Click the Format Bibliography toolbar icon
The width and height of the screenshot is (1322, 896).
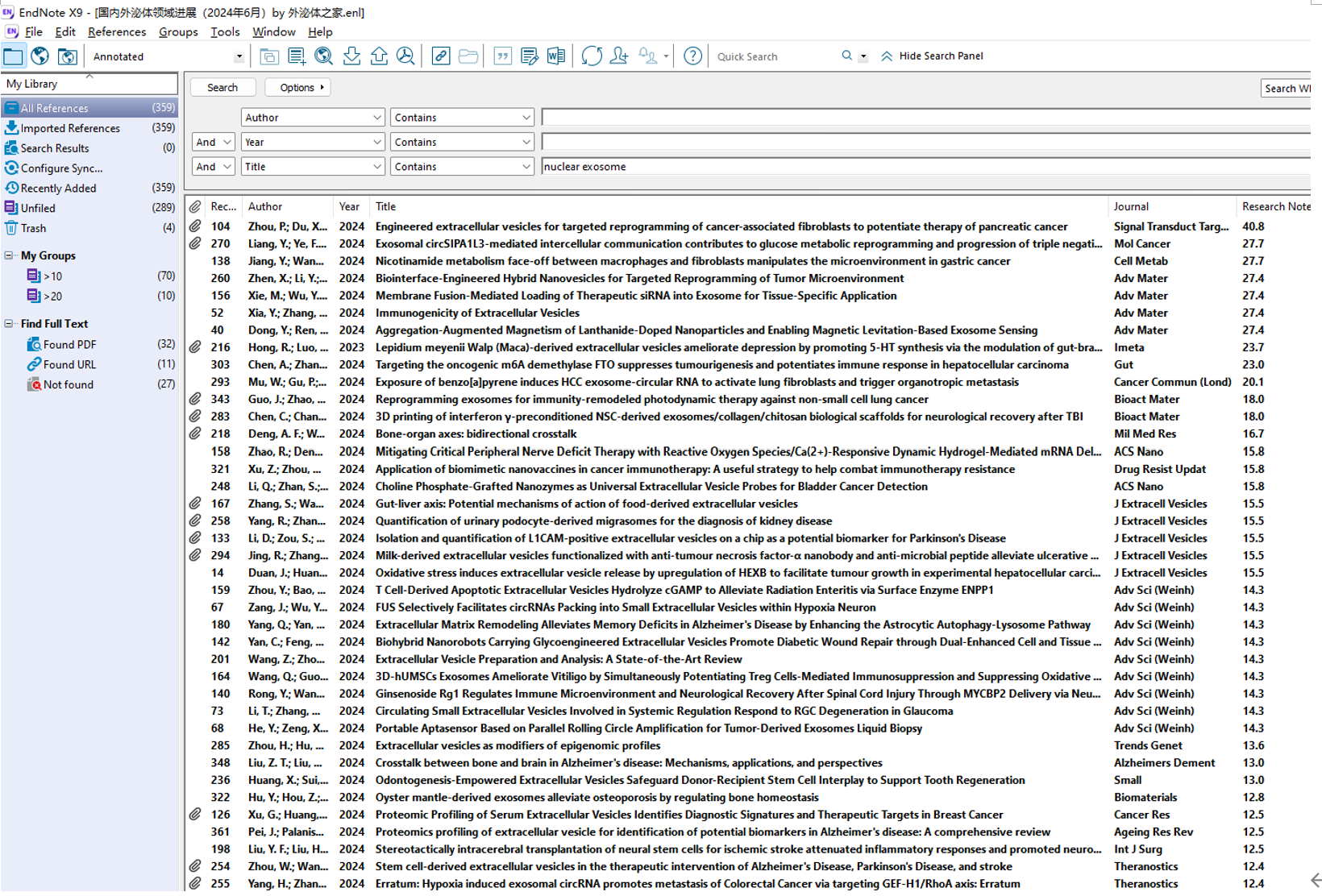530,56
